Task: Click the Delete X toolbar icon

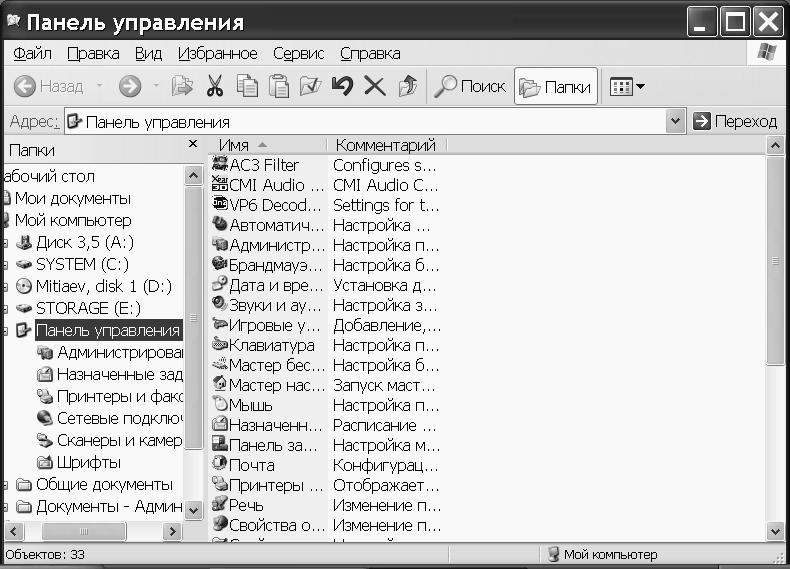Action: tap(375, 86)
